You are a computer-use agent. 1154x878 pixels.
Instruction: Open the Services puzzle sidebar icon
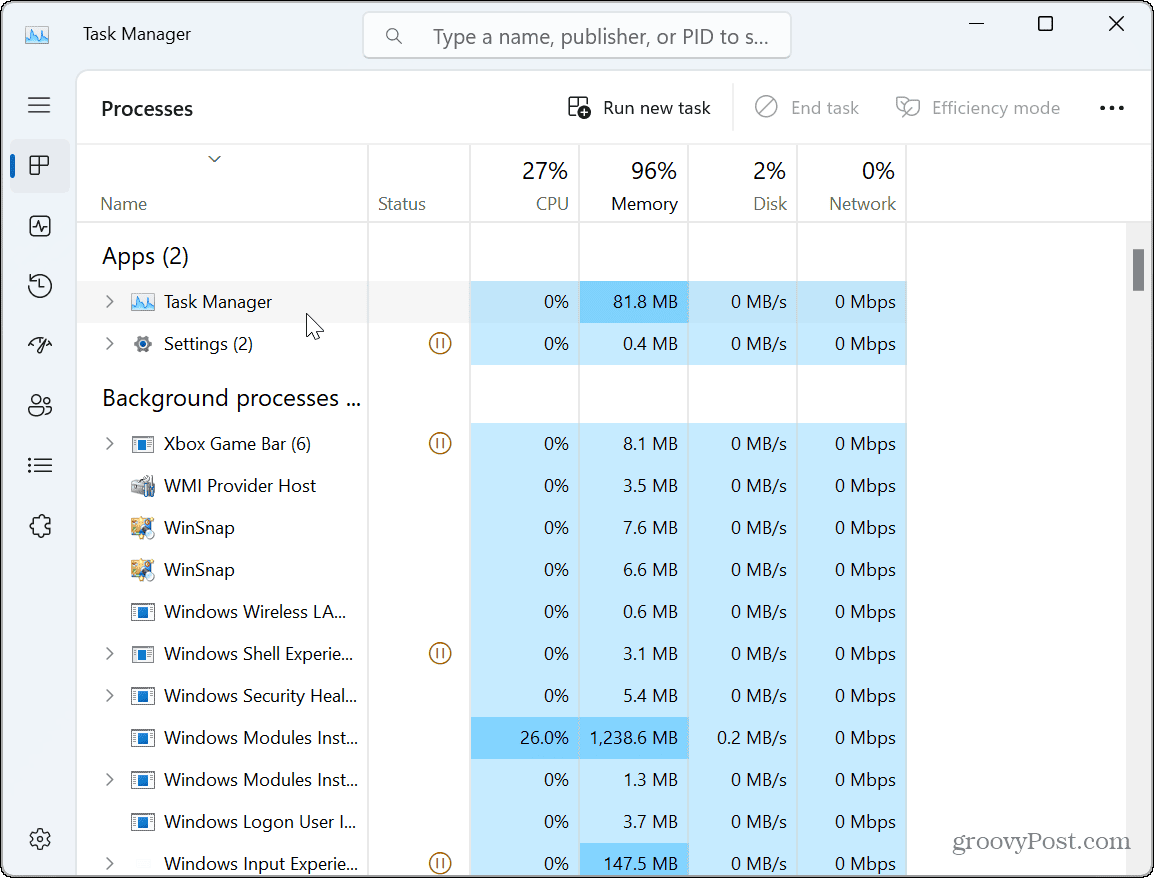pos(40,526)
